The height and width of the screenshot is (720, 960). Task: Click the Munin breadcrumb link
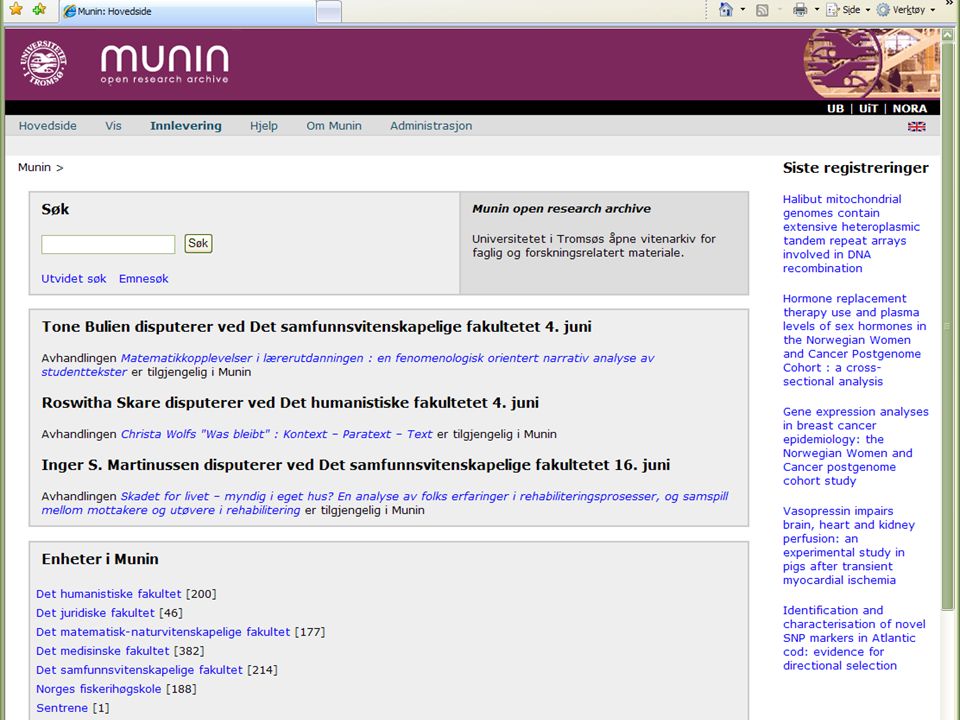(x=34, y=167)
